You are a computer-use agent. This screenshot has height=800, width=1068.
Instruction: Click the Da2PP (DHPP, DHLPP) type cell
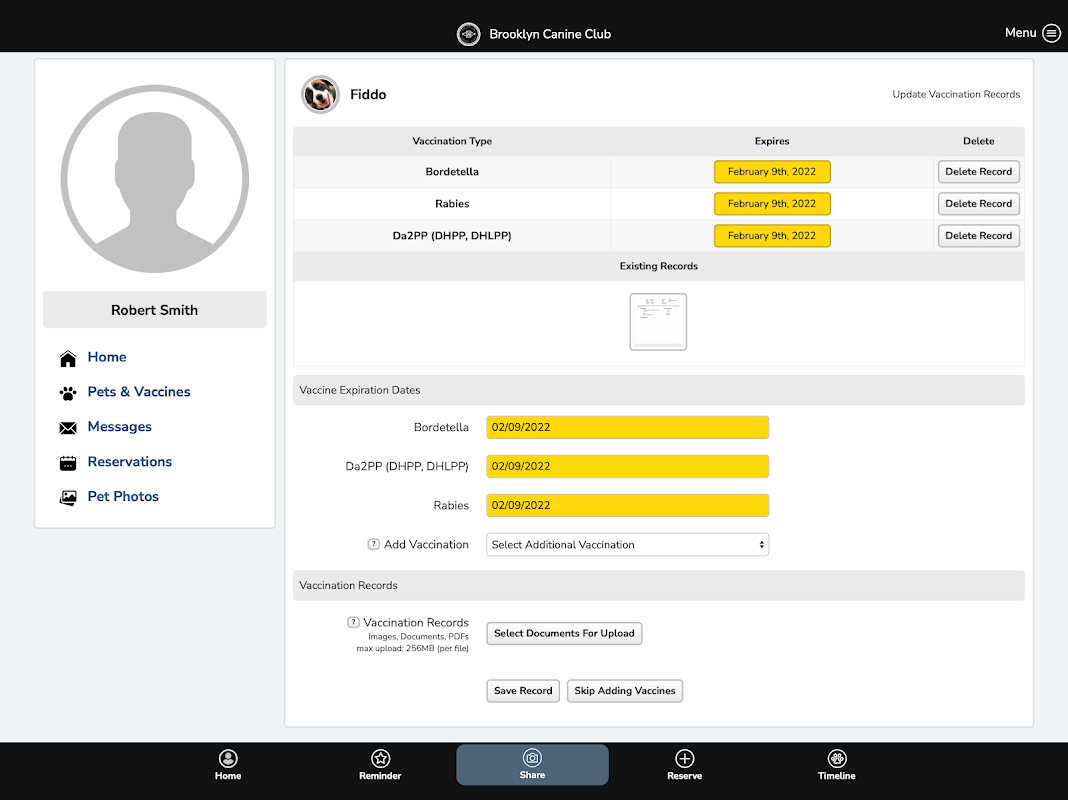pos(452,236)
